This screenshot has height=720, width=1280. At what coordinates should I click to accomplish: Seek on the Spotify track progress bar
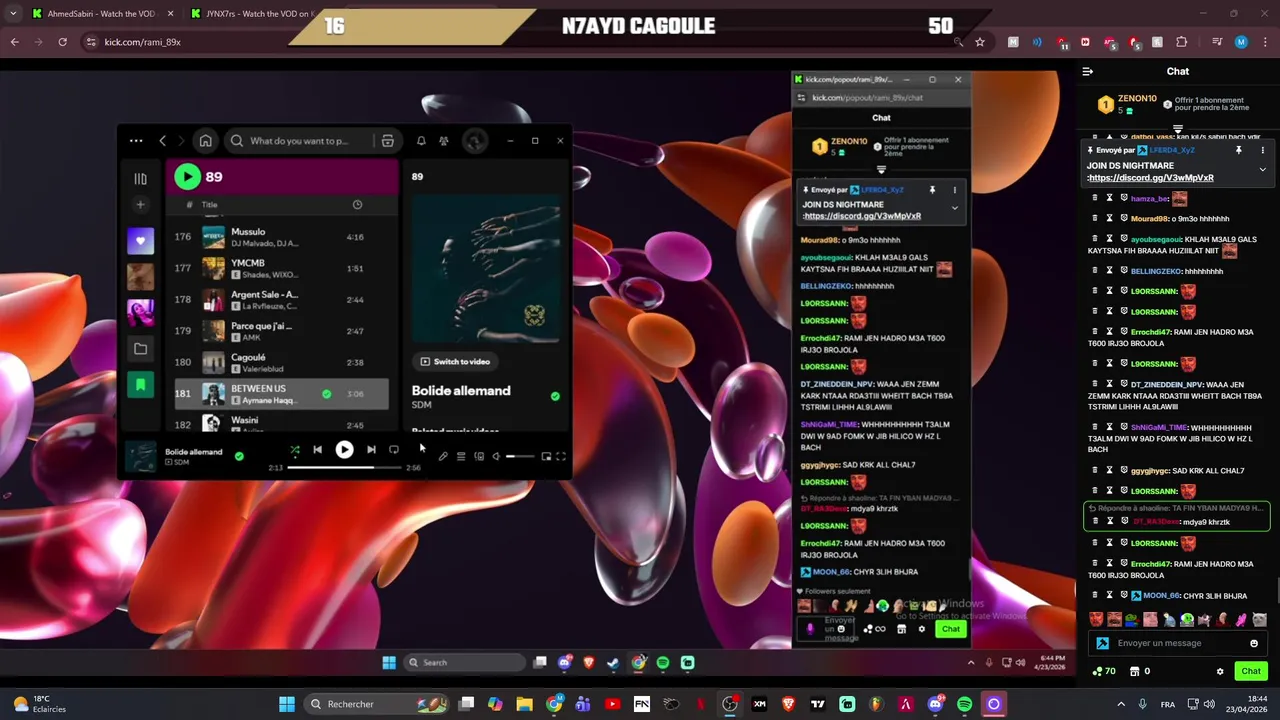point(345,467)
